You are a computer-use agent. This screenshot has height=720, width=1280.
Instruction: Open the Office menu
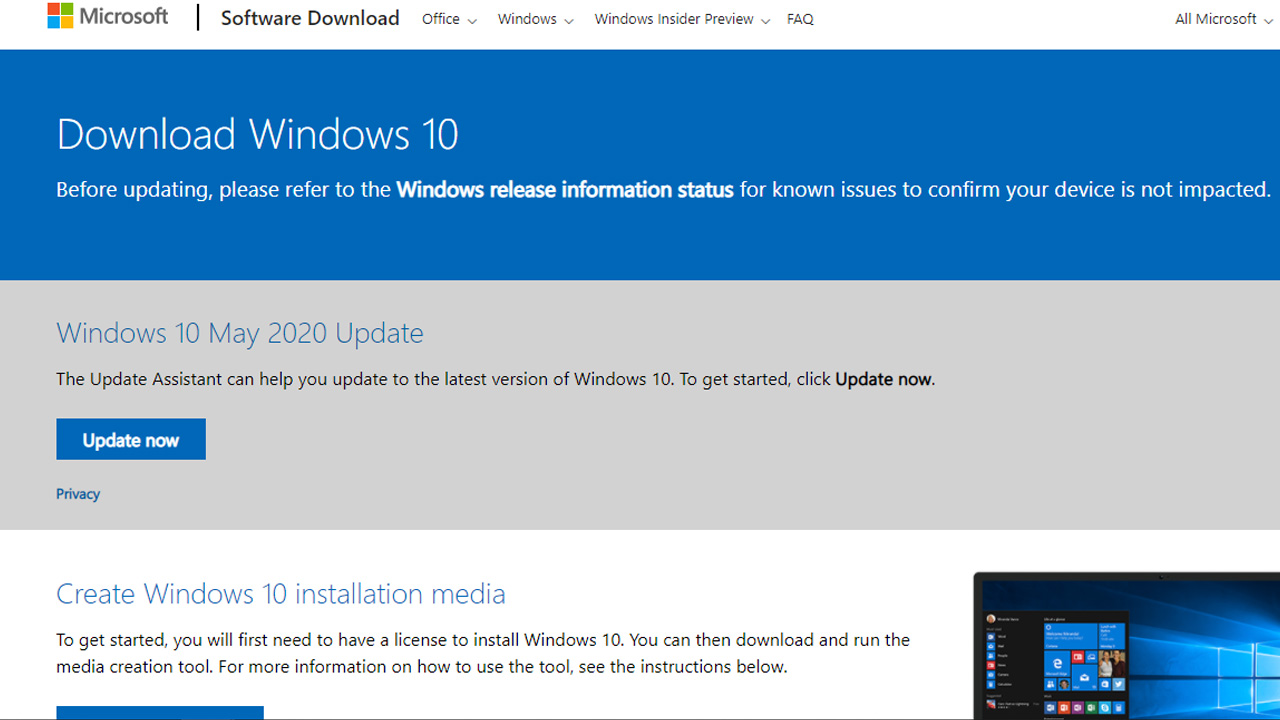point(441,19)
